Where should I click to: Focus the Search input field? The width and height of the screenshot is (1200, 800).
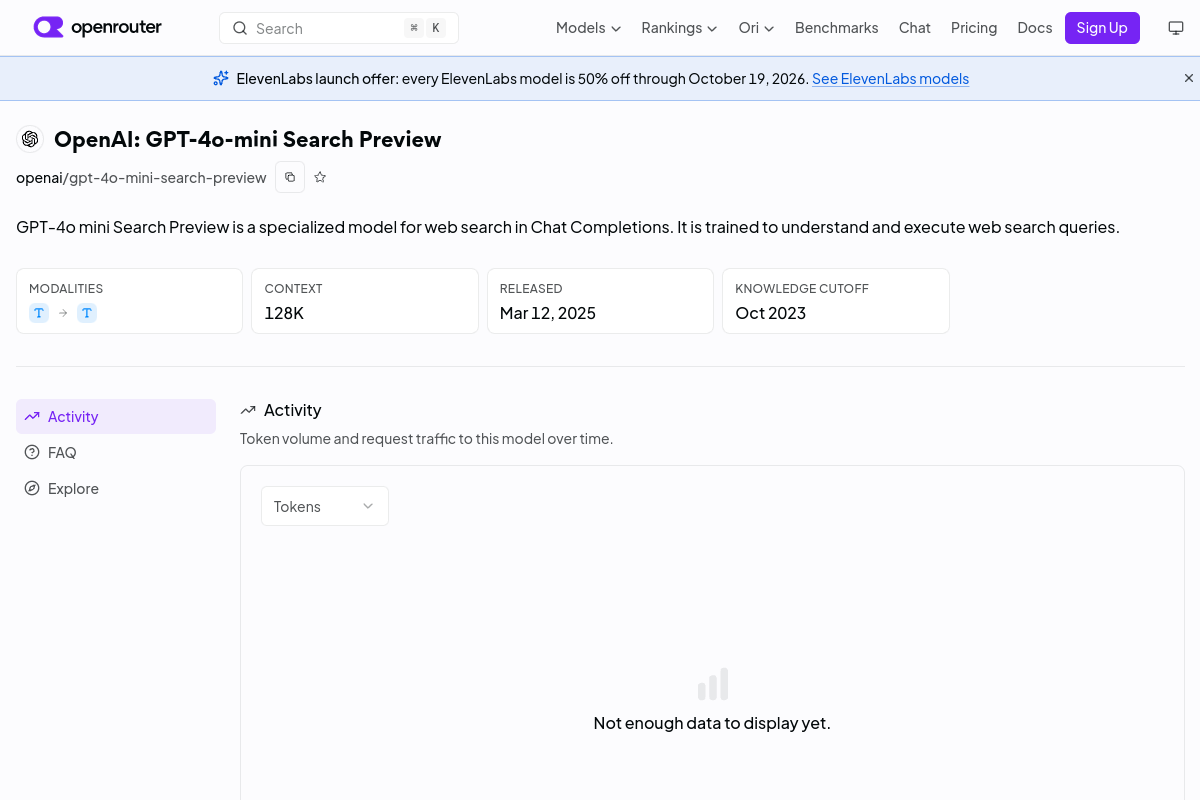[x=339, y=28]
